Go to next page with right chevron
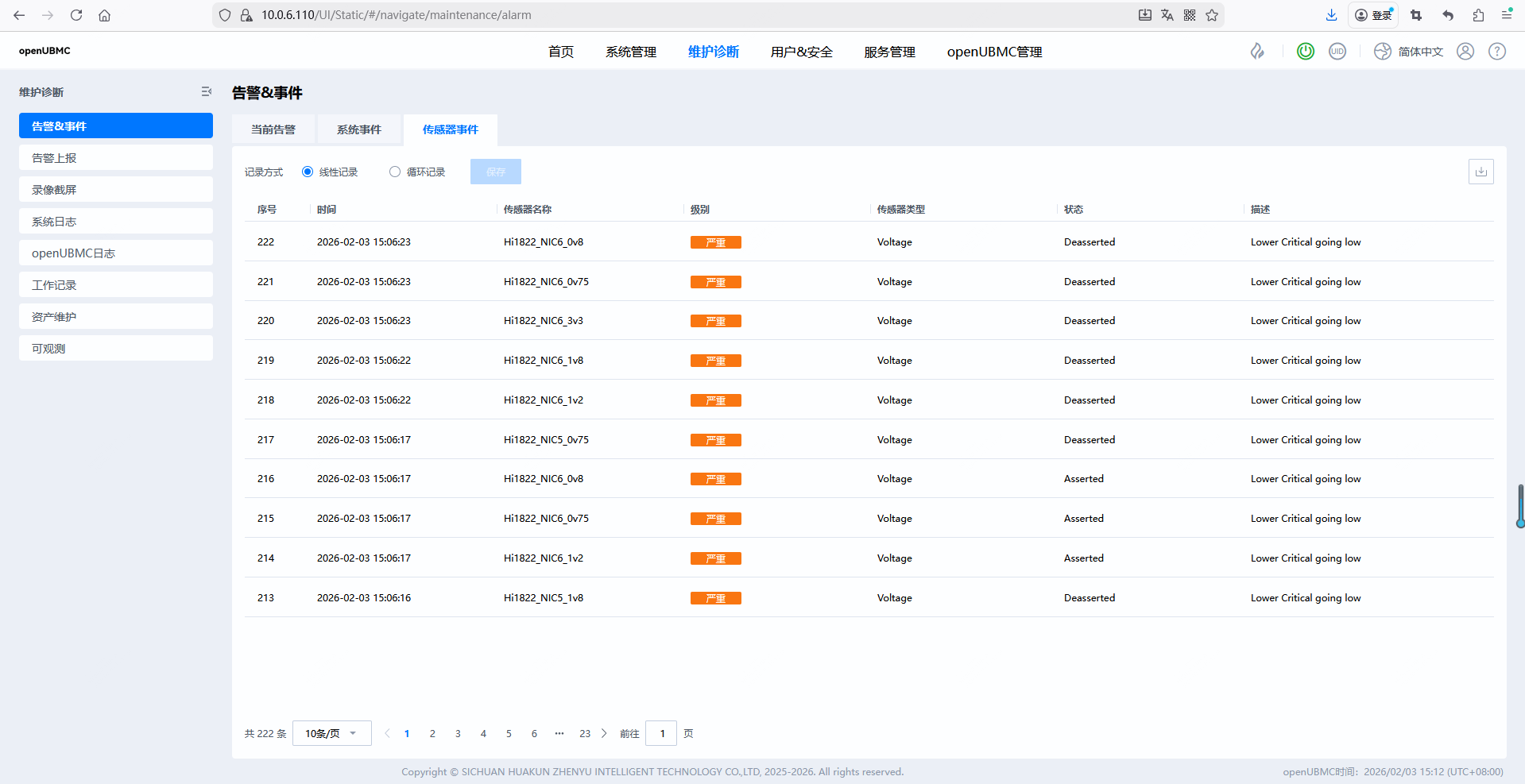Screen dimensions: 1525x784 click(604, 733)
